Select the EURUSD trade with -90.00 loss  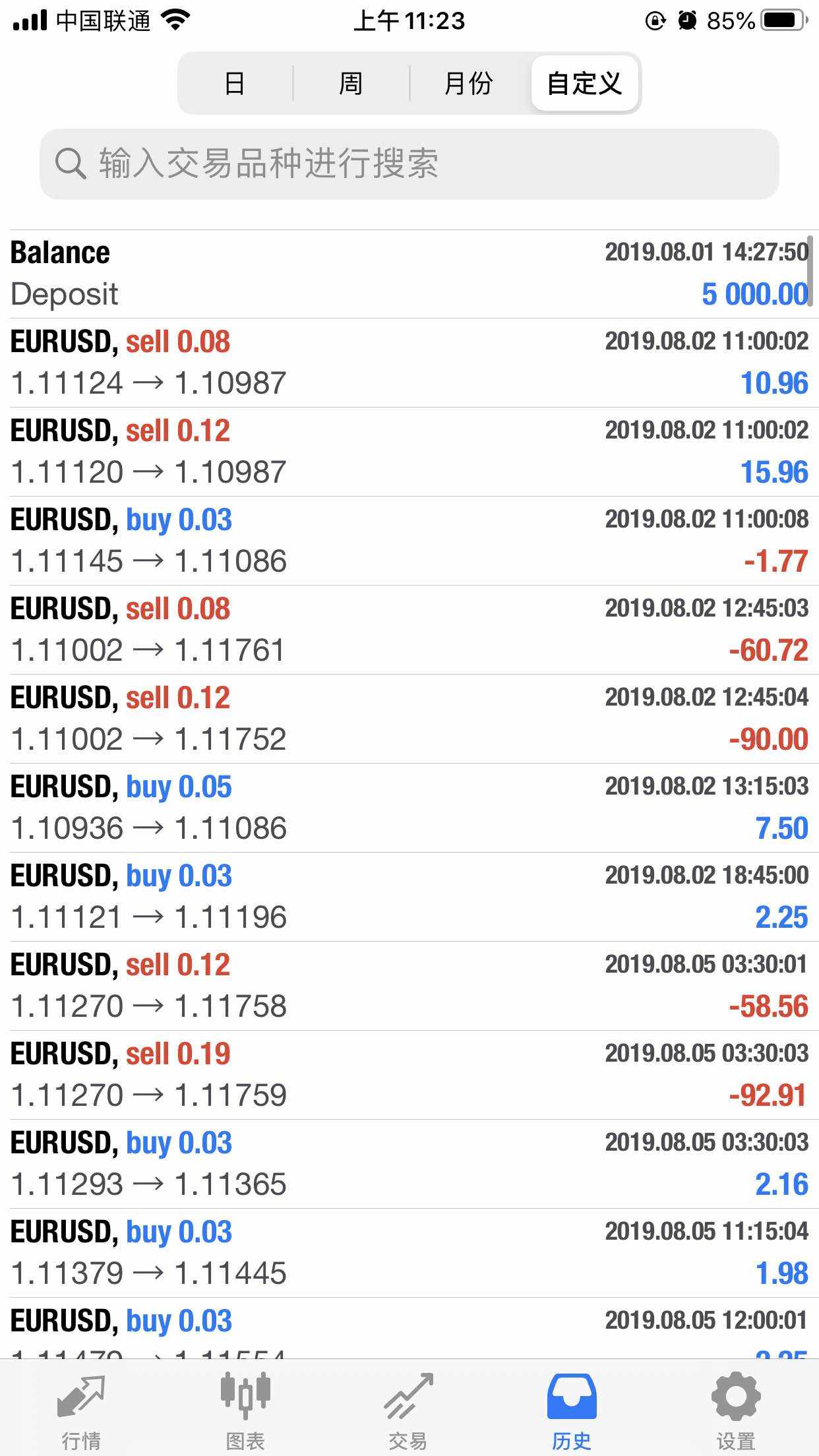(409, 719)
